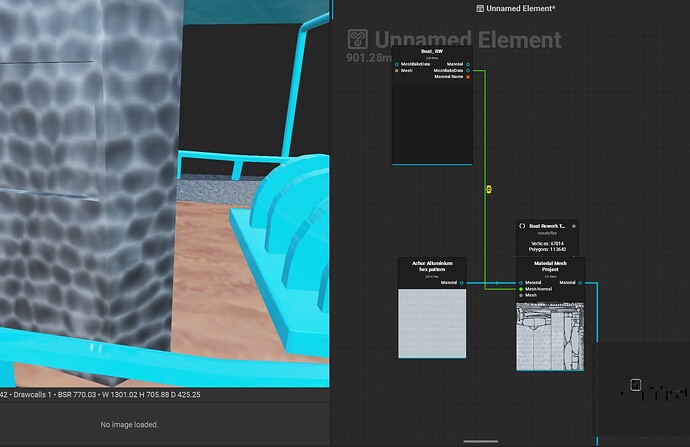Switch to the Unnamed Element* tab

(x=520, y=8)
